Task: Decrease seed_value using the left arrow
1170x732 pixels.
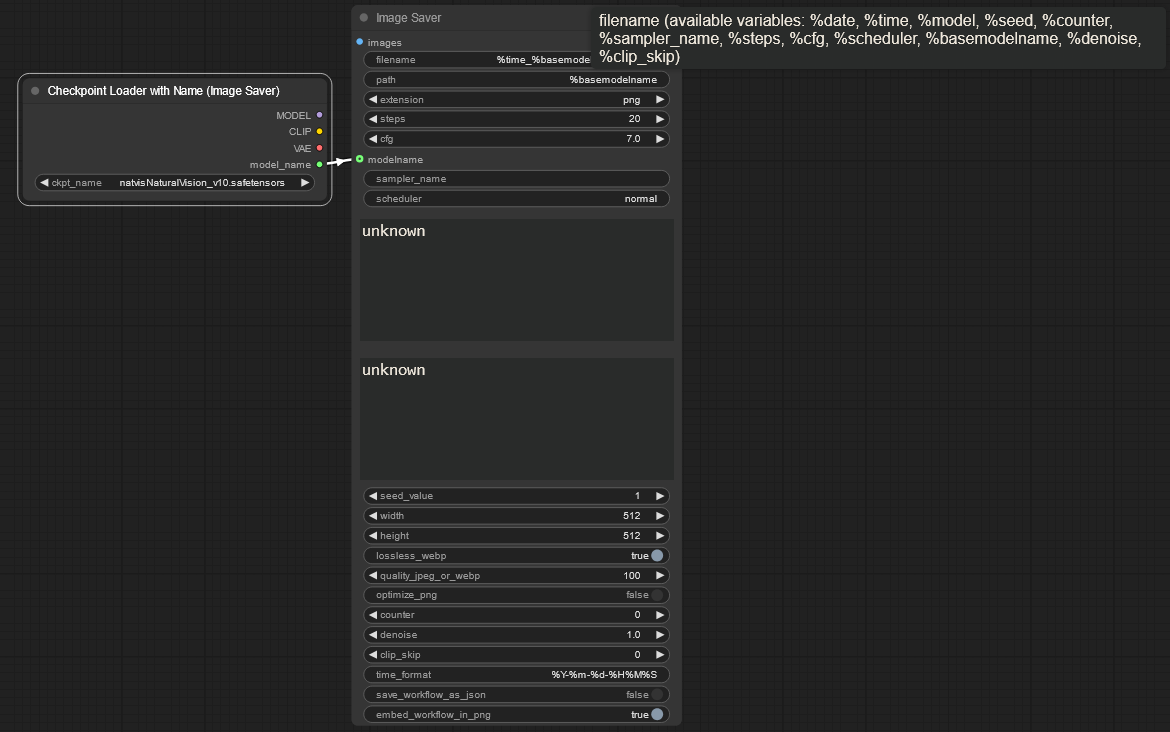Action: point(373,495)
